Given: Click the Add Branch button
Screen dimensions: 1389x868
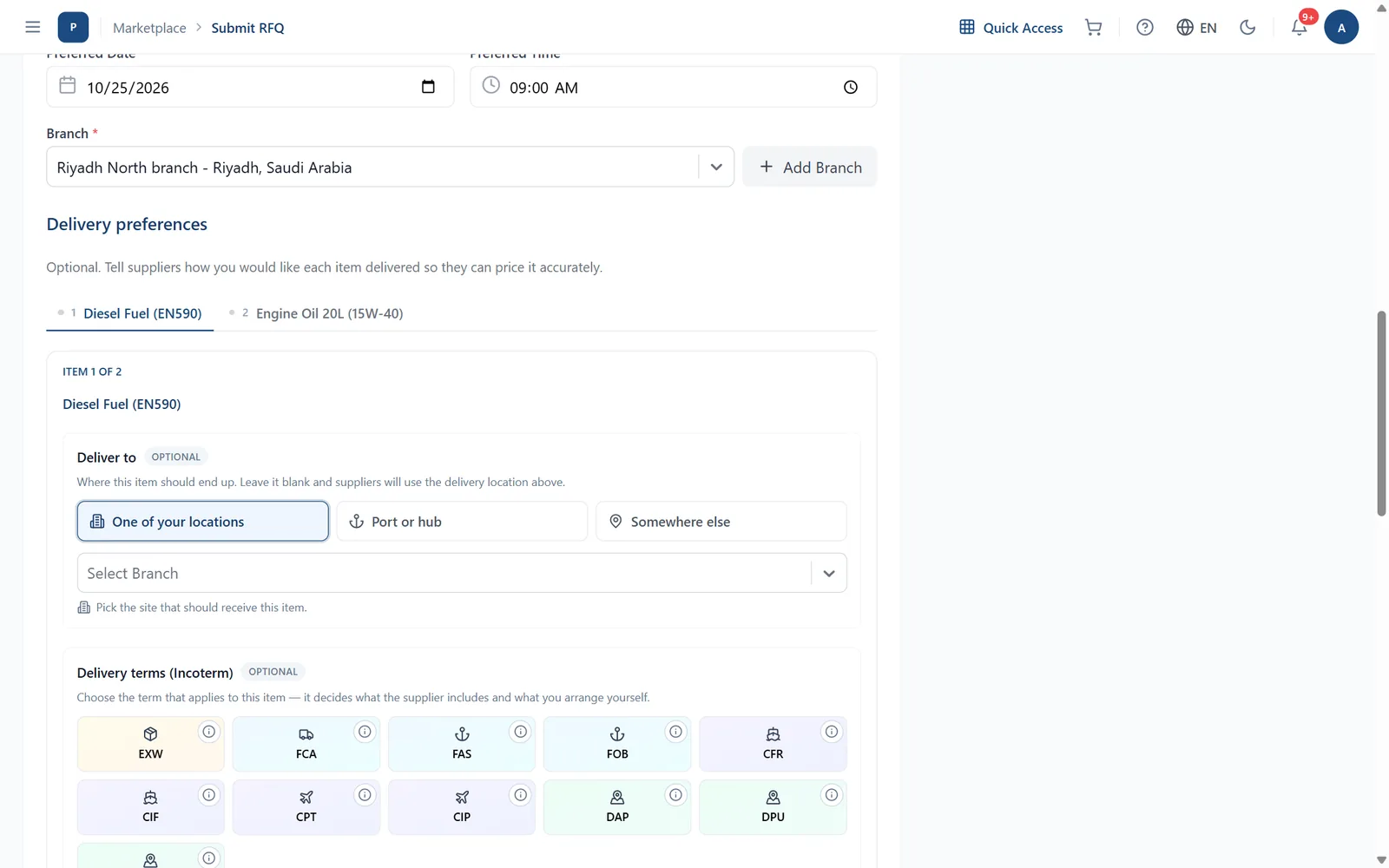Looking at the screenshot, I should click(809, 167).
